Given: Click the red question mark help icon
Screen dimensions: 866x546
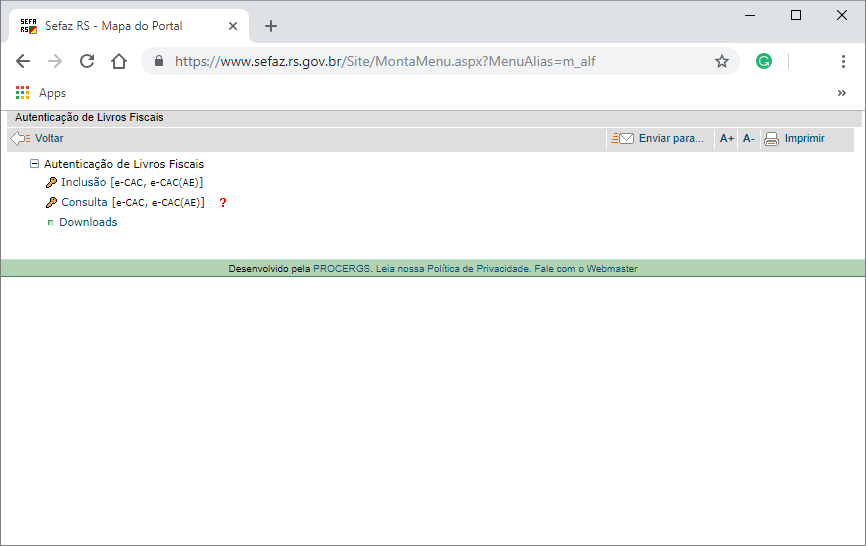Looking at the screenshot, I should [223, 203].
